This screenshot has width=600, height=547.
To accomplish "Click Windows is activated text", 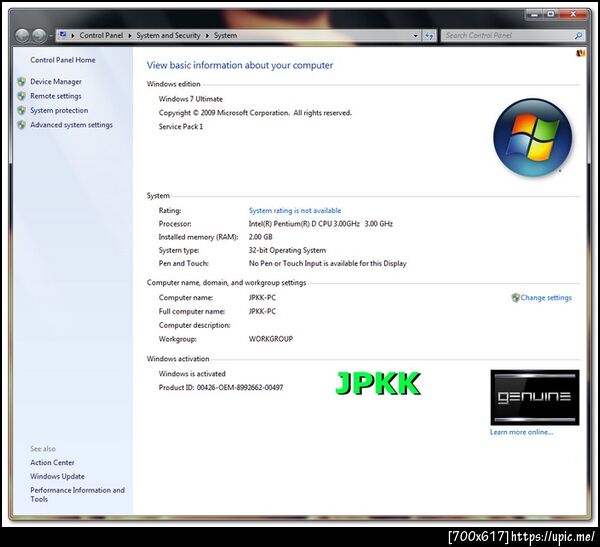I will pos(192,374).
